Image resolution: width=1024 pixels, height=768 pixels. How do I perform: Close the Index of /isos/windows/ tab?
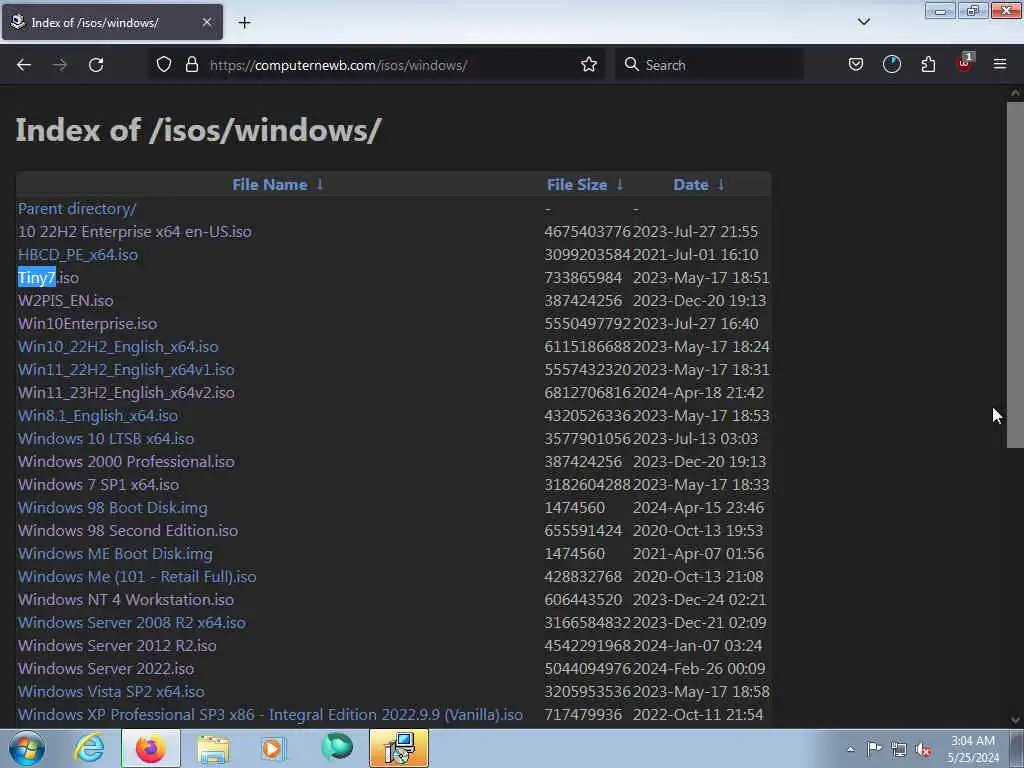coord(206,22)
